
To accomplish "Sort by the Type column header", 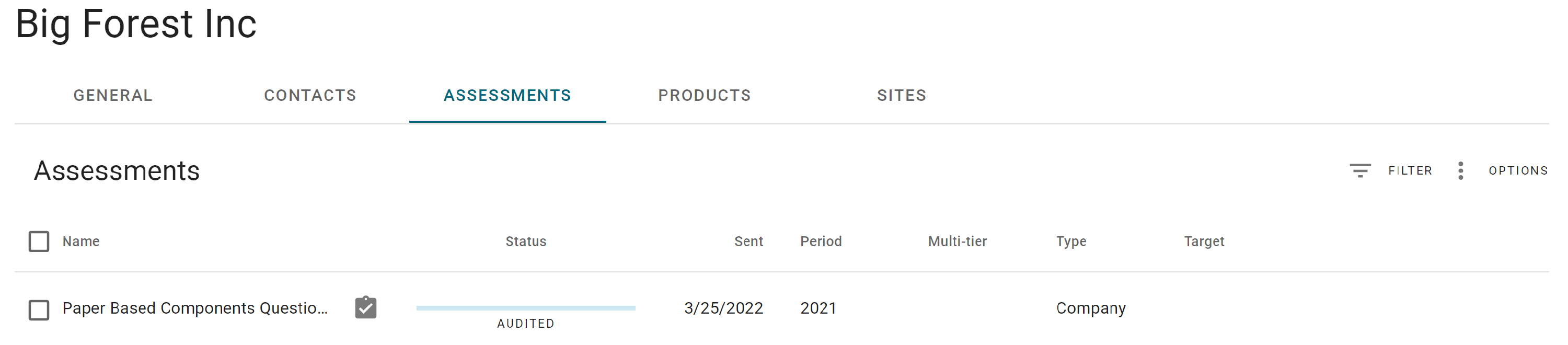I will pyautogui.click(x=1071, y=241).
